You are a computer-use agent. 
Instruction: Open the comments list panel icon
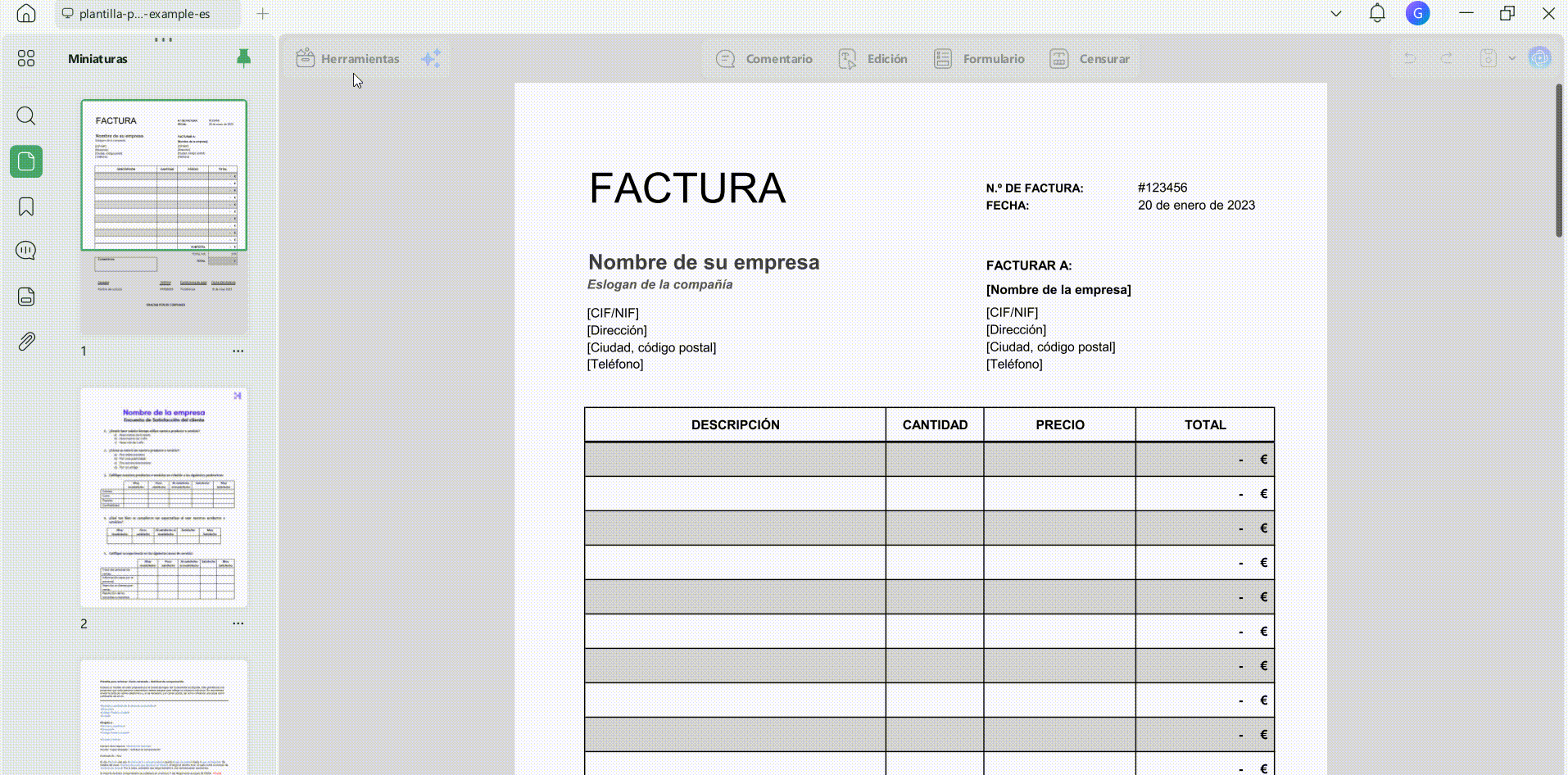tap(26, 251)
